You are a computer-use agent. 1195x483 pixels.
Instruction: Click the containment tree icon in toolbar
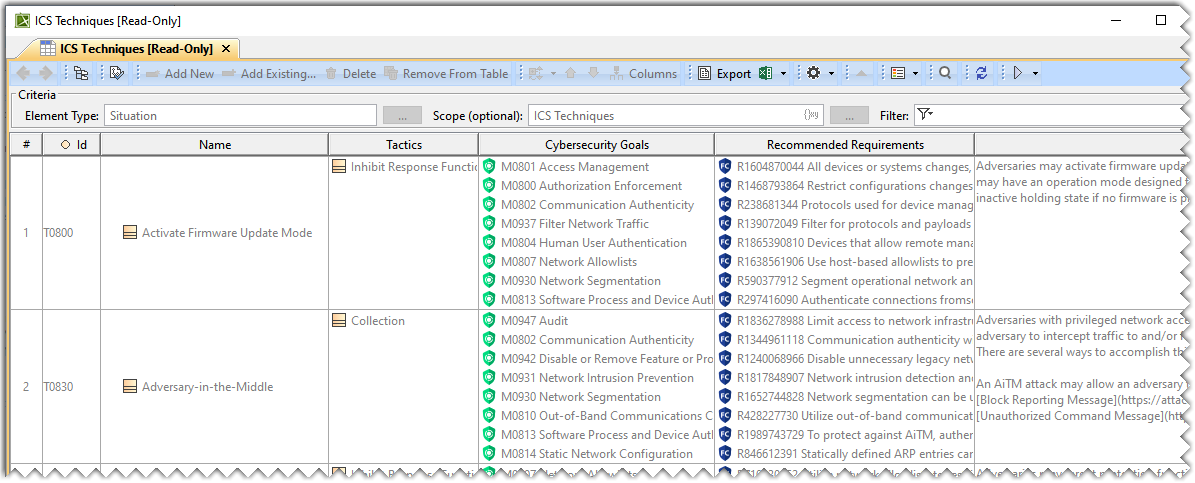coord(81,73)
